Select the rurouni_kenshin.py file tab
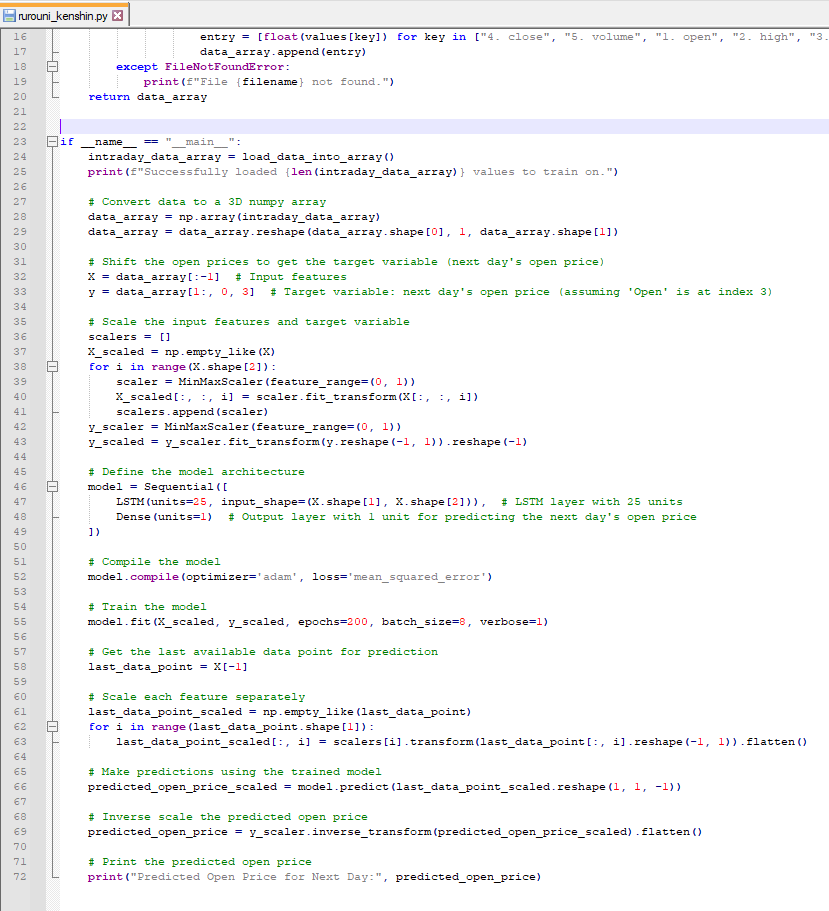 point(64,15)
